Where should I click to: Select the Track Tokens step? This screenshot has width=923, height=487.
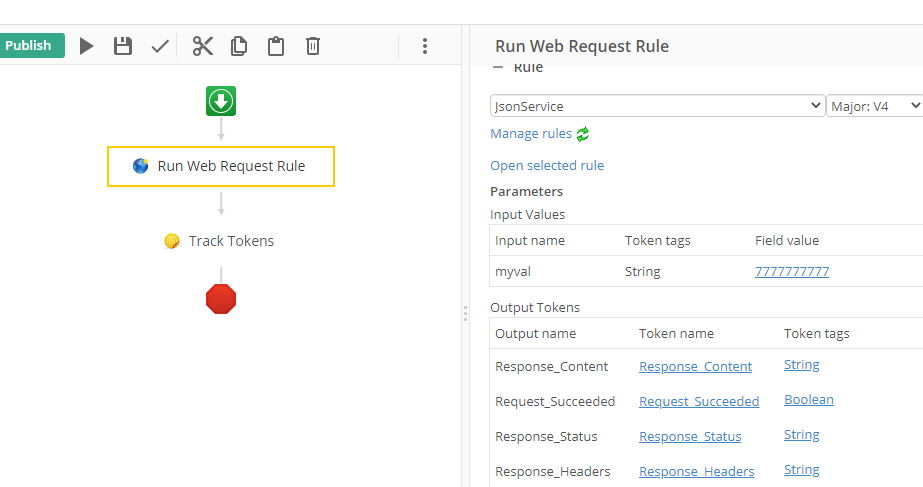[220, 241]
